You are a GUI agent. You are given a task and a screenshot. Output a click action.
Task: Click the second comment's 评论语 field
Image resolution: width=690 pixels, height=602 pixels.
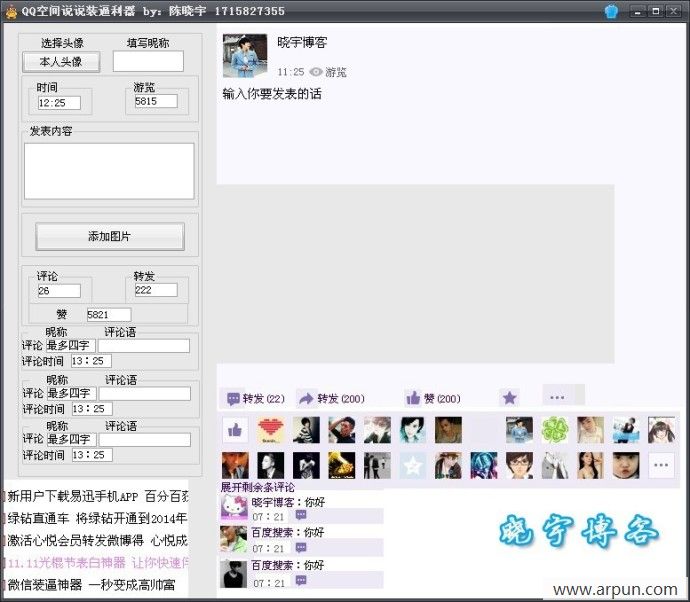145,393
